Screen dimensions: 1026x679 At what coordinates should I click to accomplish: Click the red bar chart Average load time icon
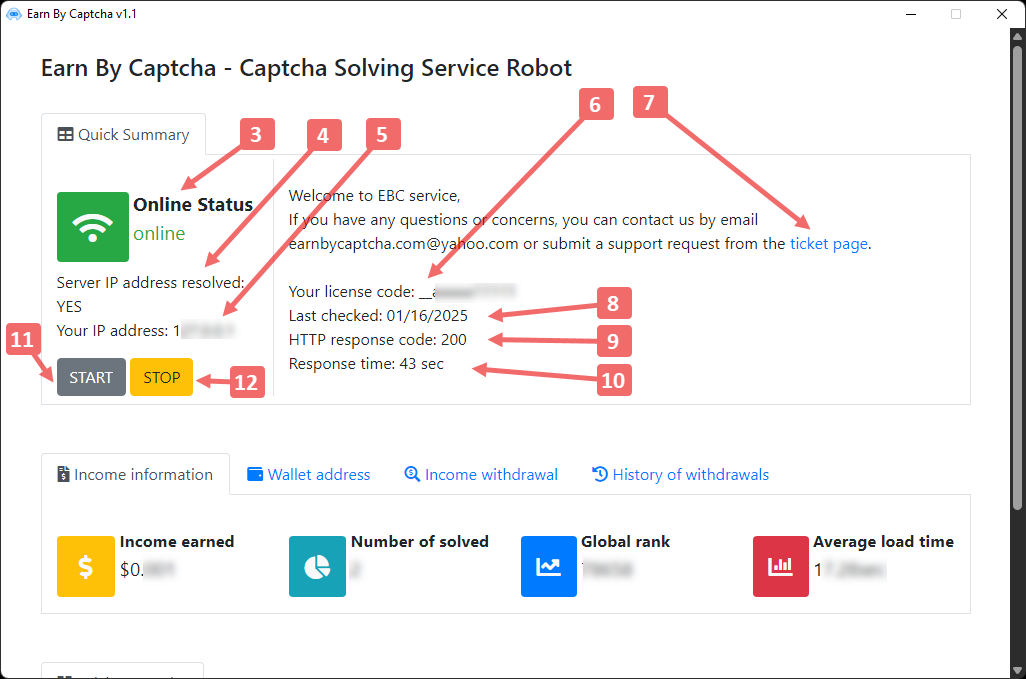[781, 566]
